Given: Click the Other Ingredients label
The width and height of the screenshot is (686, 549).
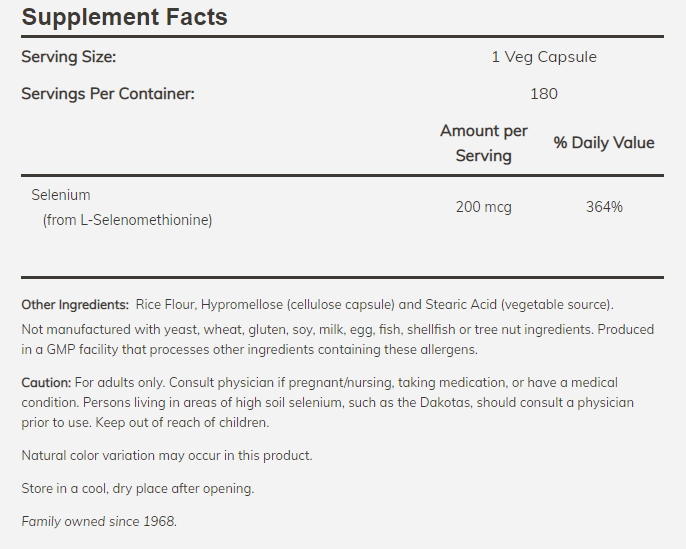Looking at the screenshot, I should point(75,304).
